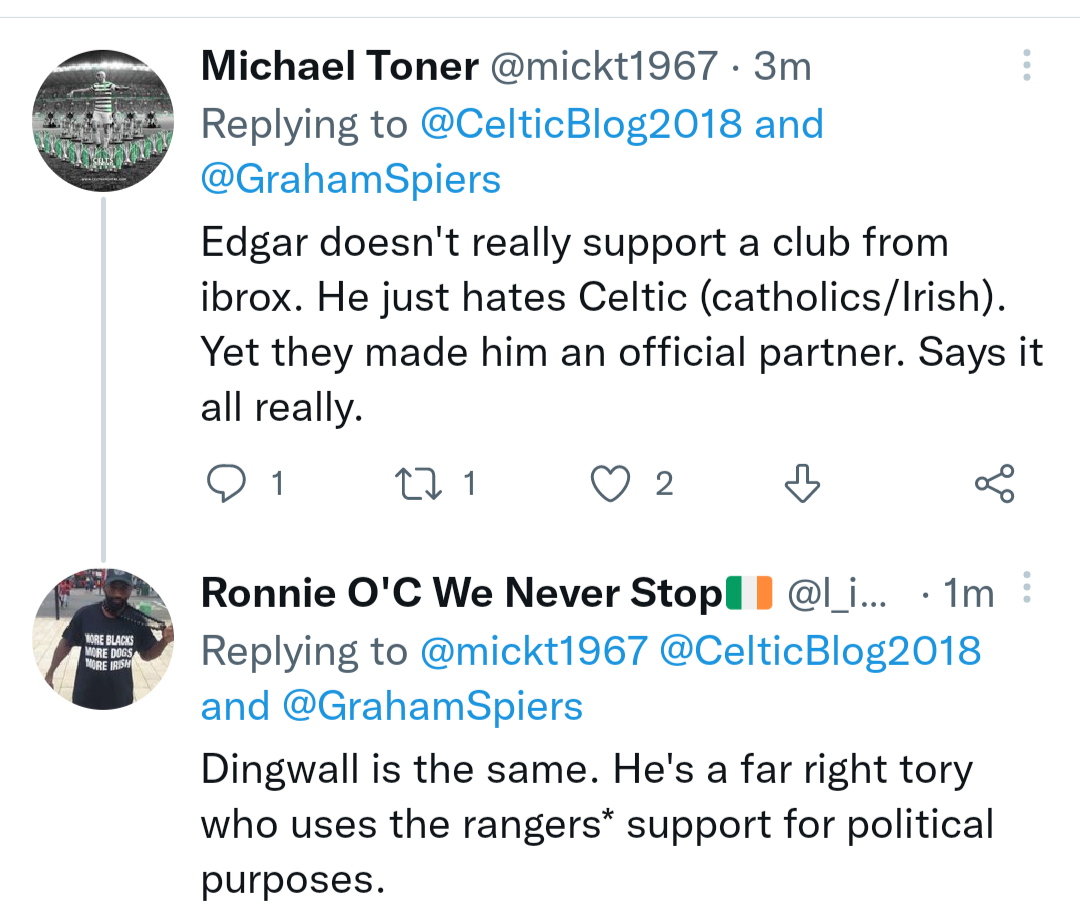
Task: Like Michael Toner's tweet
Action: coord(609,485)
